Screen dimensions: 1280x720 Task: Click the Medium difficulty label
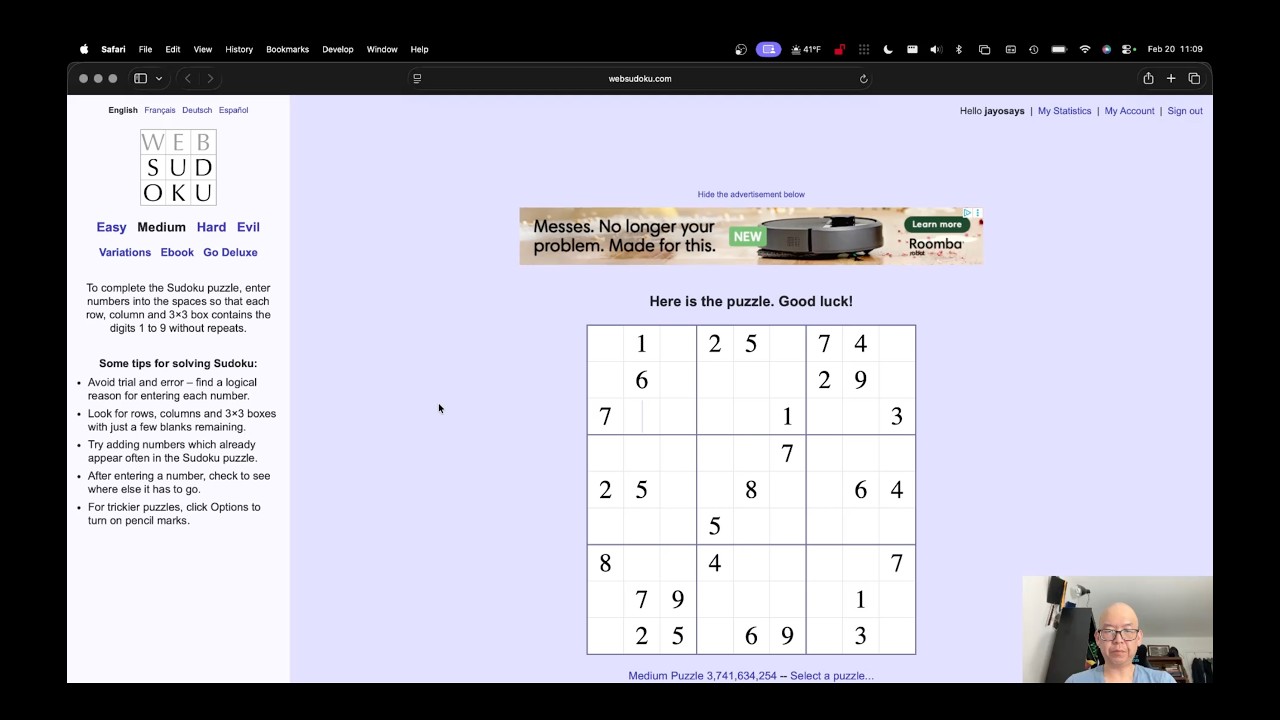click(162, 227)
